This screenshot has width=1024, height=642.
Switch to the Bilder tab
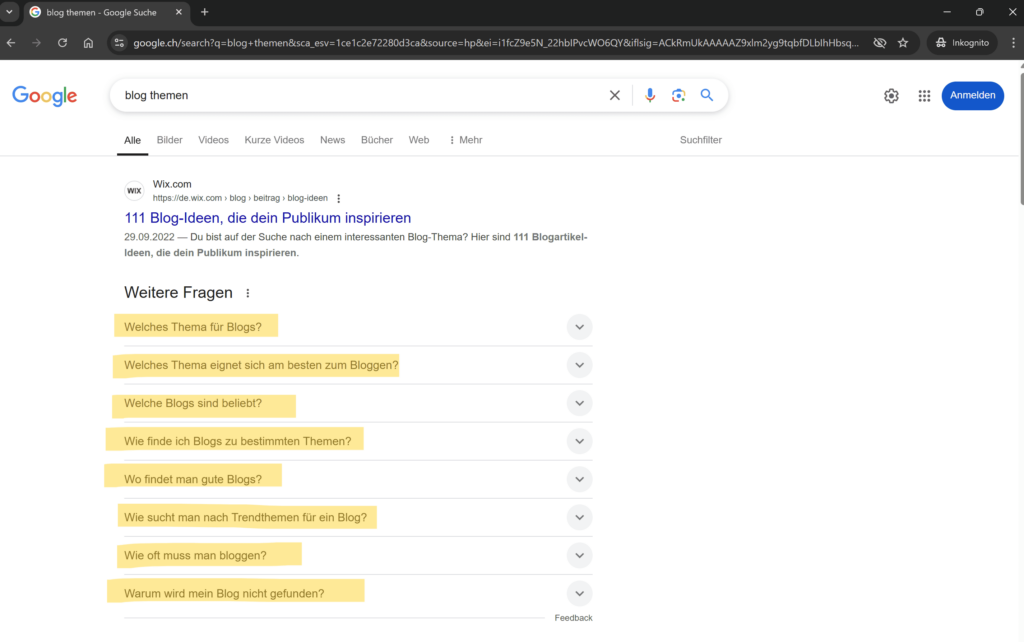pos(170,140)
